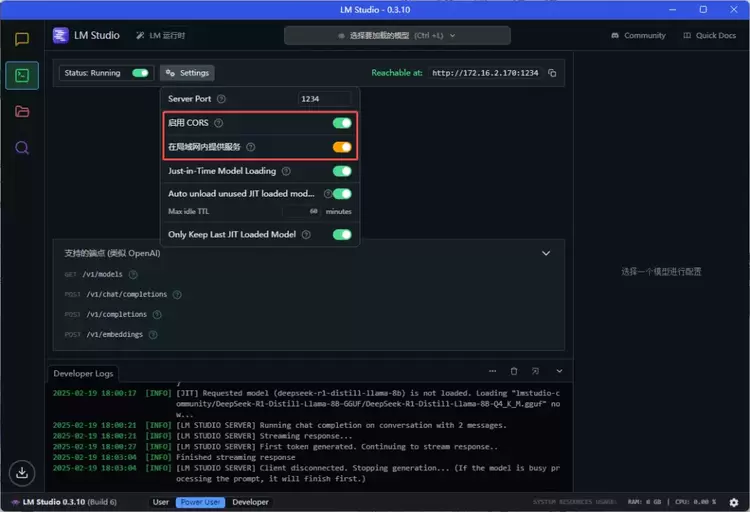Open the model selection dropdown at top
Screen dimensions: 750x512
(x=397, y=35)
